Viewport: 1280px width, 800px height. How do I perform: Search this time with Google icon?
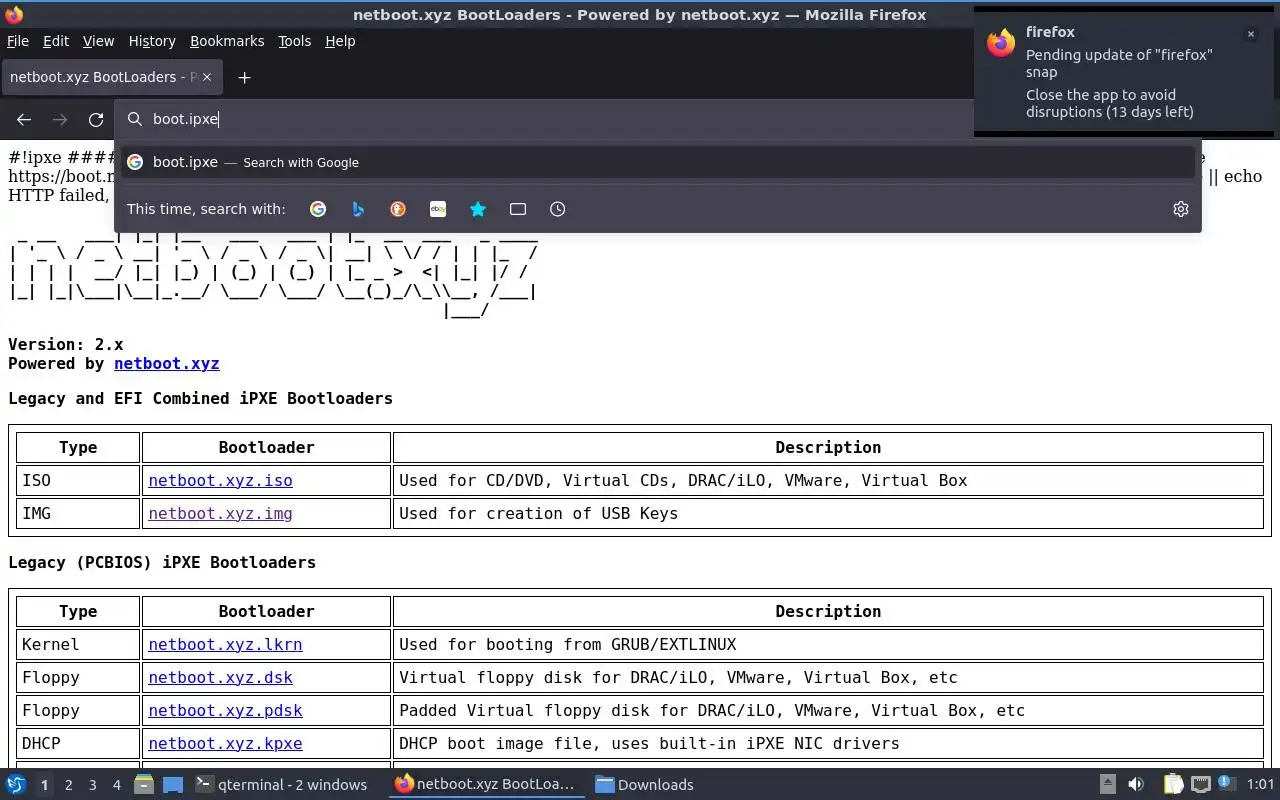[318, 209]
